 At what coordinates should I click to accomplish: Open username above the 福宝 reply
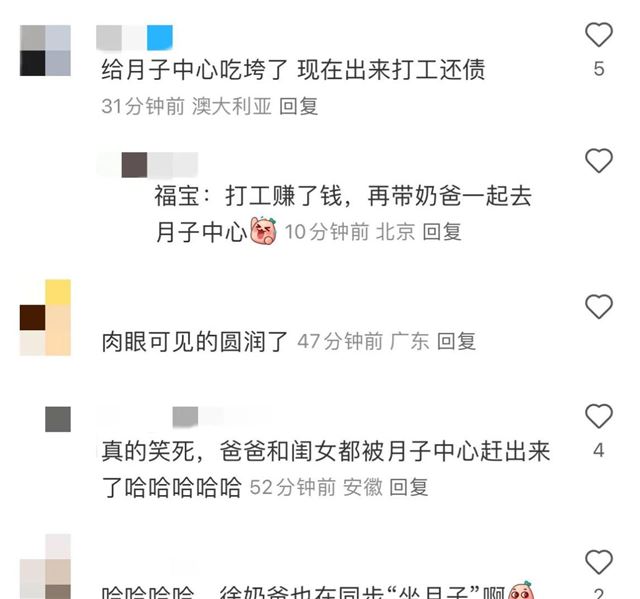pos(148,165)
